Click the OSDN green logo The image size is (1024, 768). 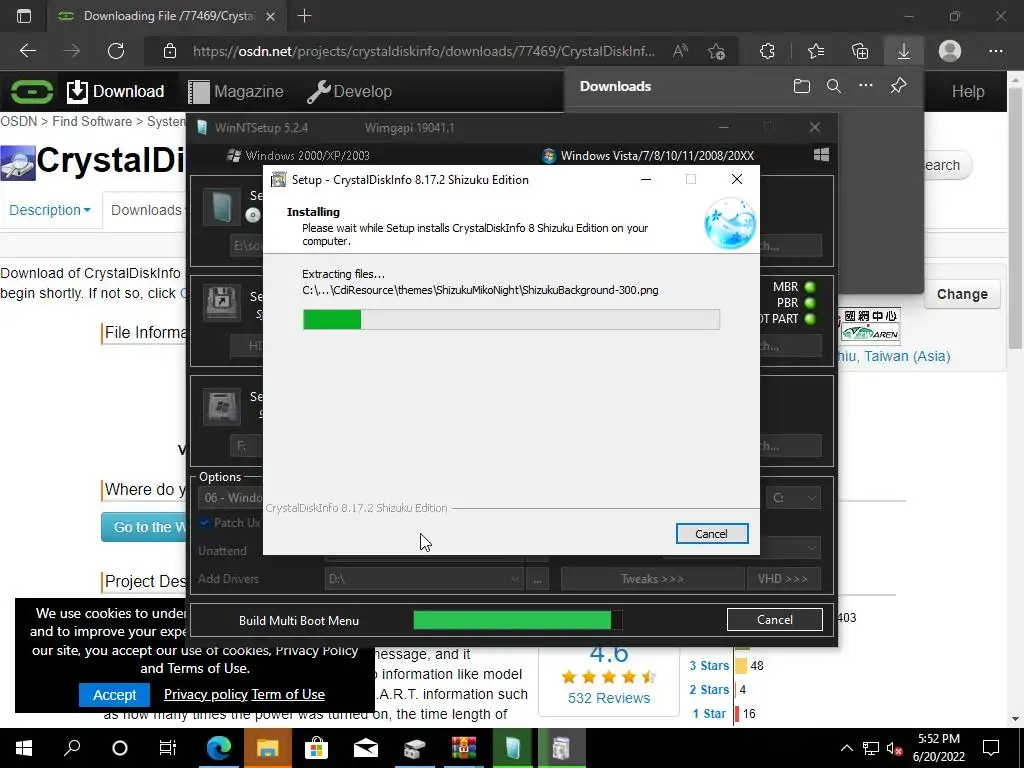[x=31, y=91]
